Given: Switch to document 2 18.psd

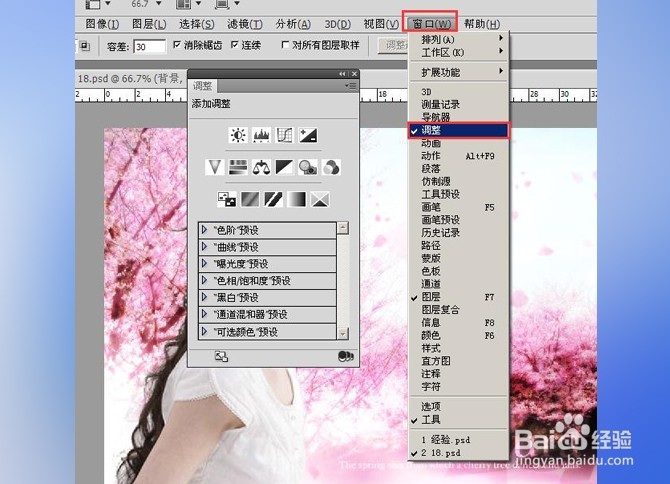Looking at the screenshot, I should [459, 452].
